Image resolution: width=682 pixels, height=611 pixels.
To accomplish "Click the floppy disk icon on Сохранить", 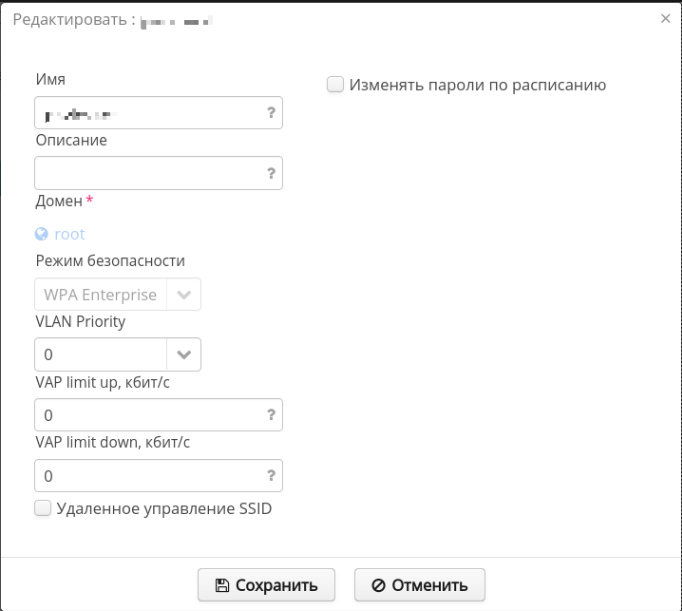I will (222, 585).
